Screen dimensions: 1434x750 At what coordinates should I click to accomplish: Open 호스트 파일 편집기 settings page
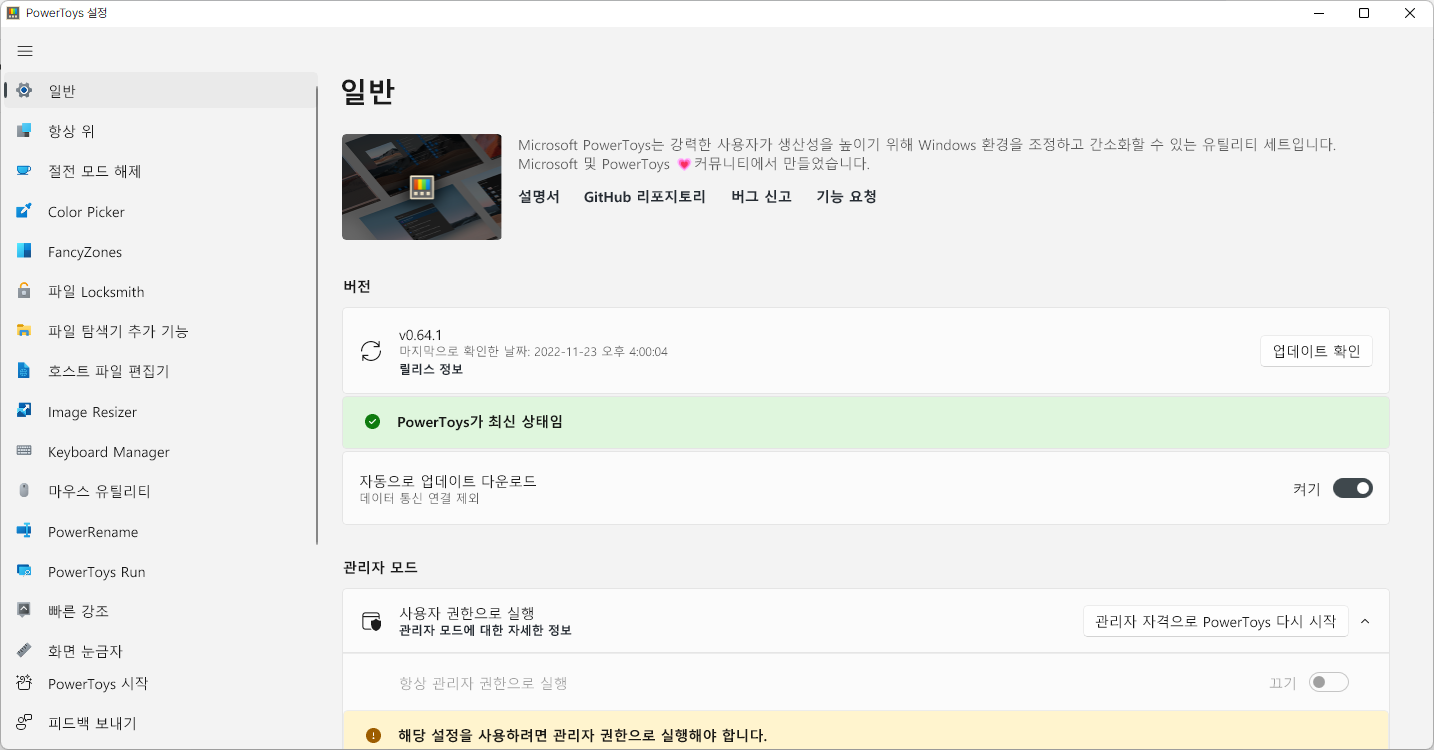(161, 371)
